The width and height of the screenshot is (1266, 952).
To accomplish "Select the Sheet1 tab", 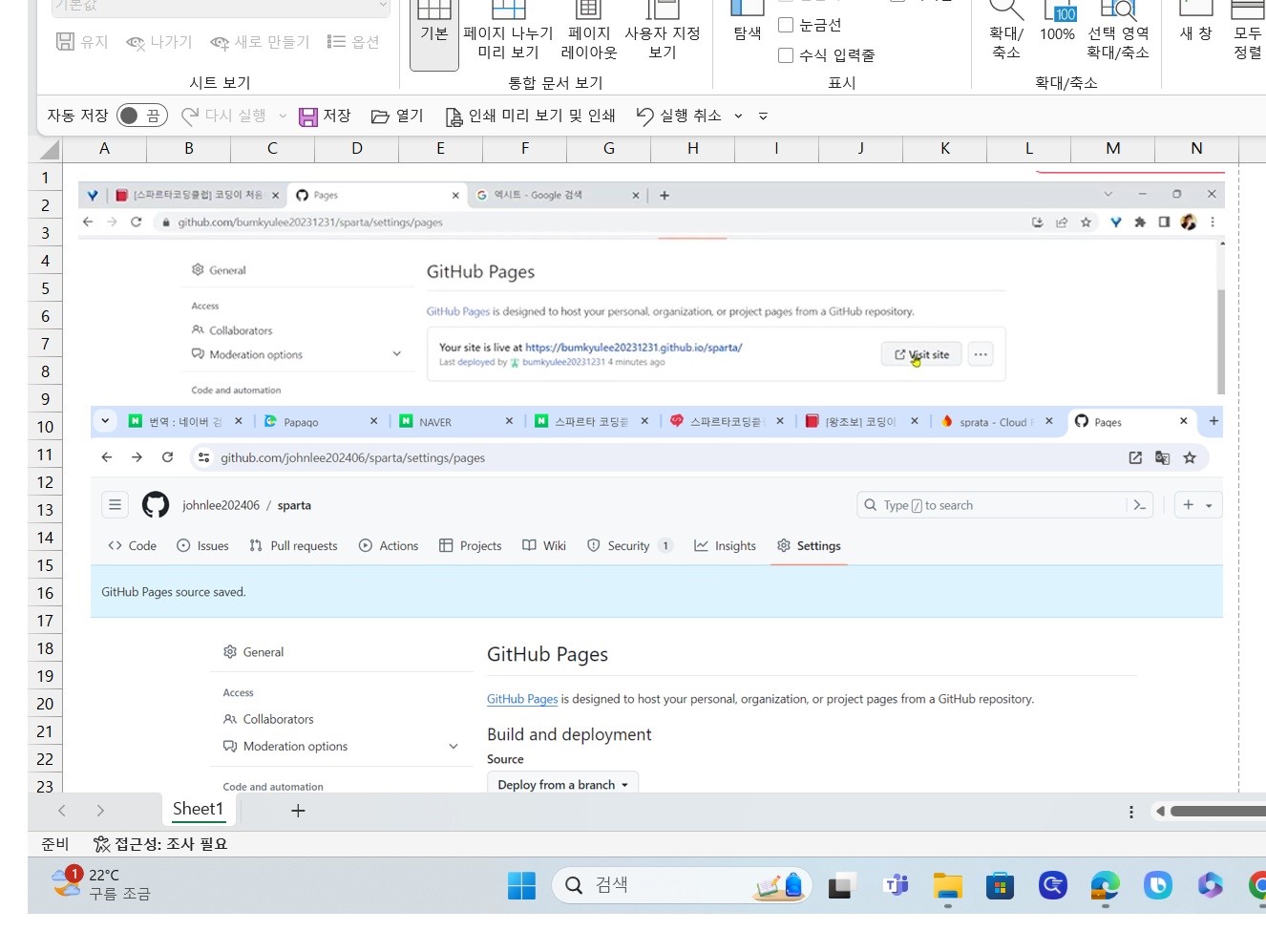I will click(x=198, y=810).
